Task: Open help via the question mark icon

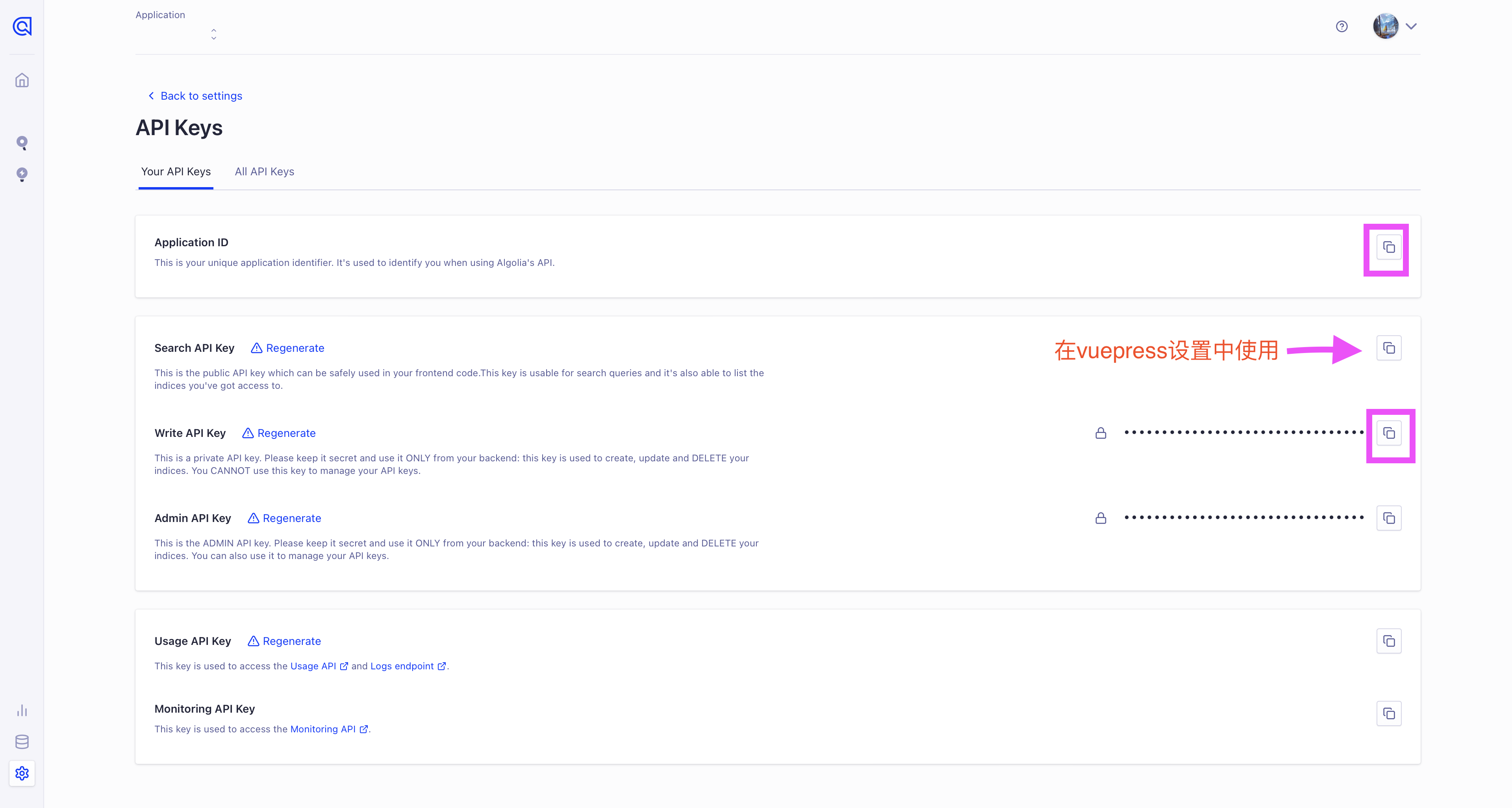Action: (x=1342, y=26)
